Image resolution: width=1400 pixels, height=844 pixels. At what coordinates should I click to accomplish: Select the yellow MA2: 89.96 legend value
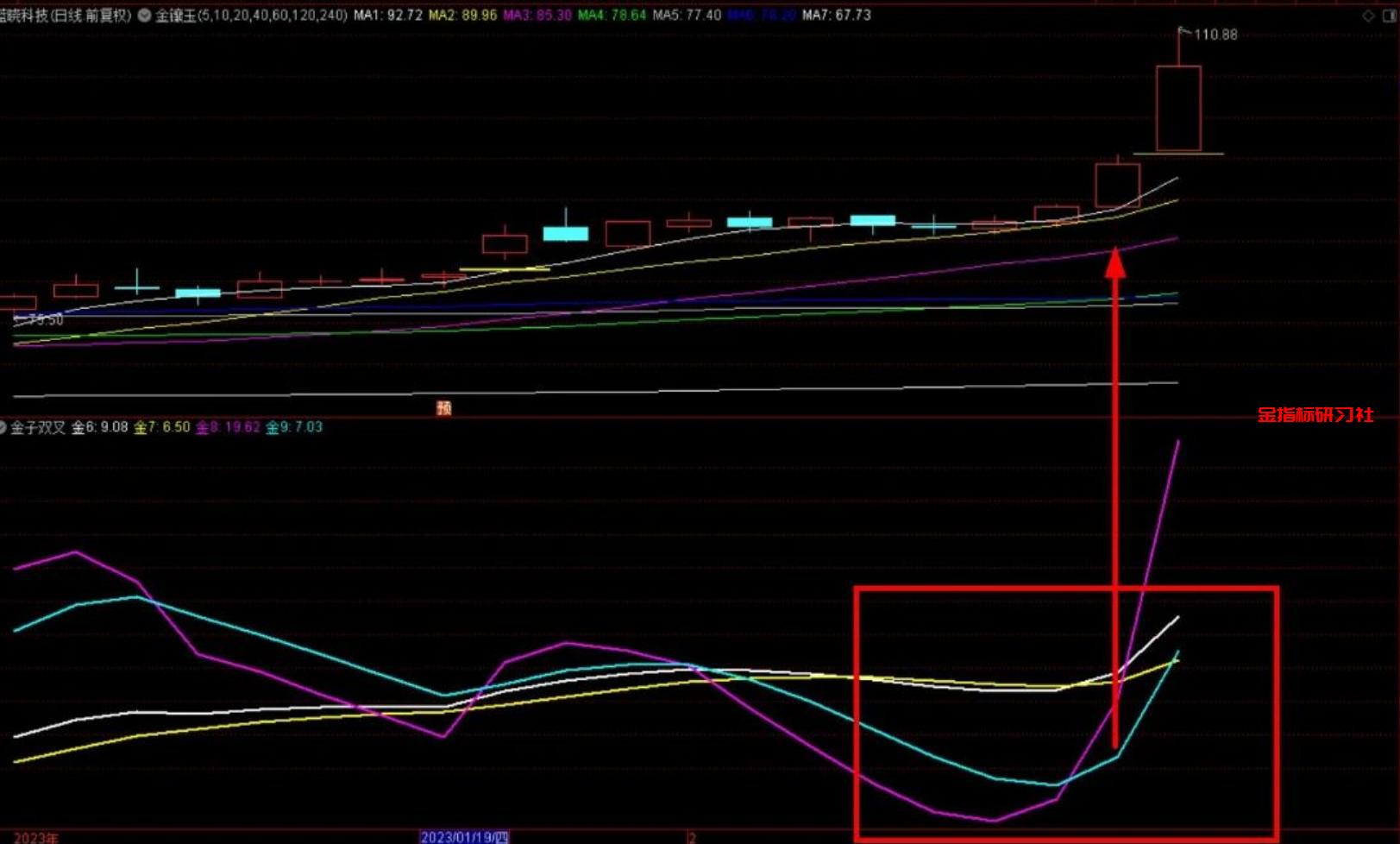tap(462, 16)
